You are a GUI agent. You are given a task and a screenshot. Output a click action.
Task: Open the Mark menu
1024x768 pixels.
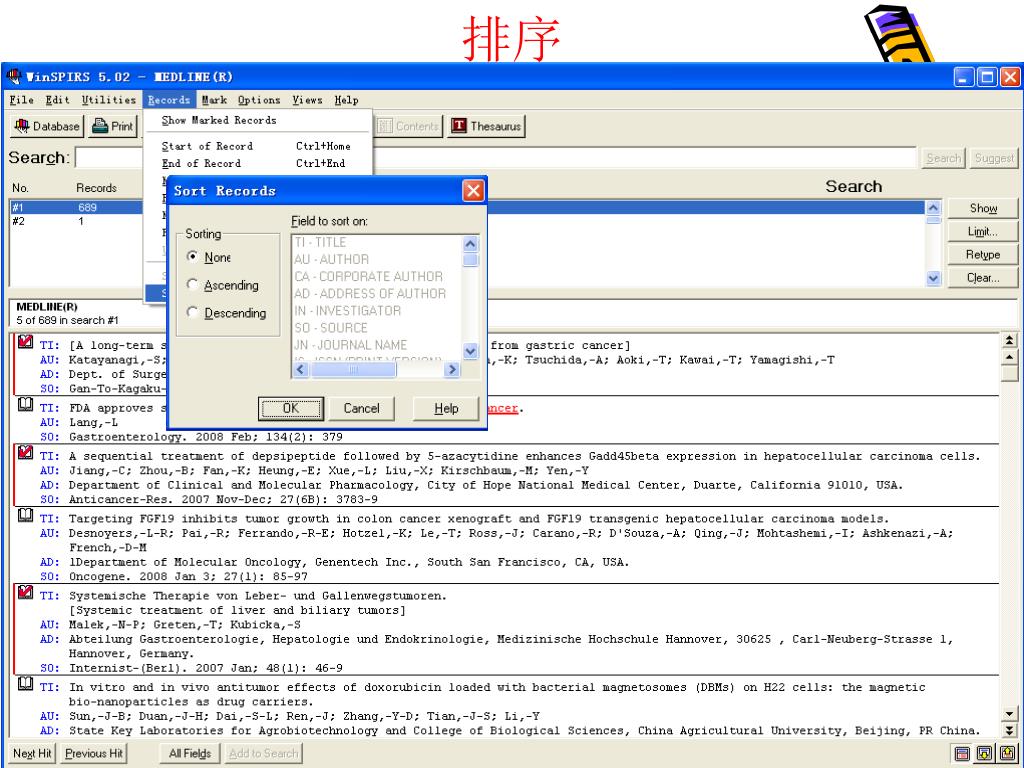point(214,100)
